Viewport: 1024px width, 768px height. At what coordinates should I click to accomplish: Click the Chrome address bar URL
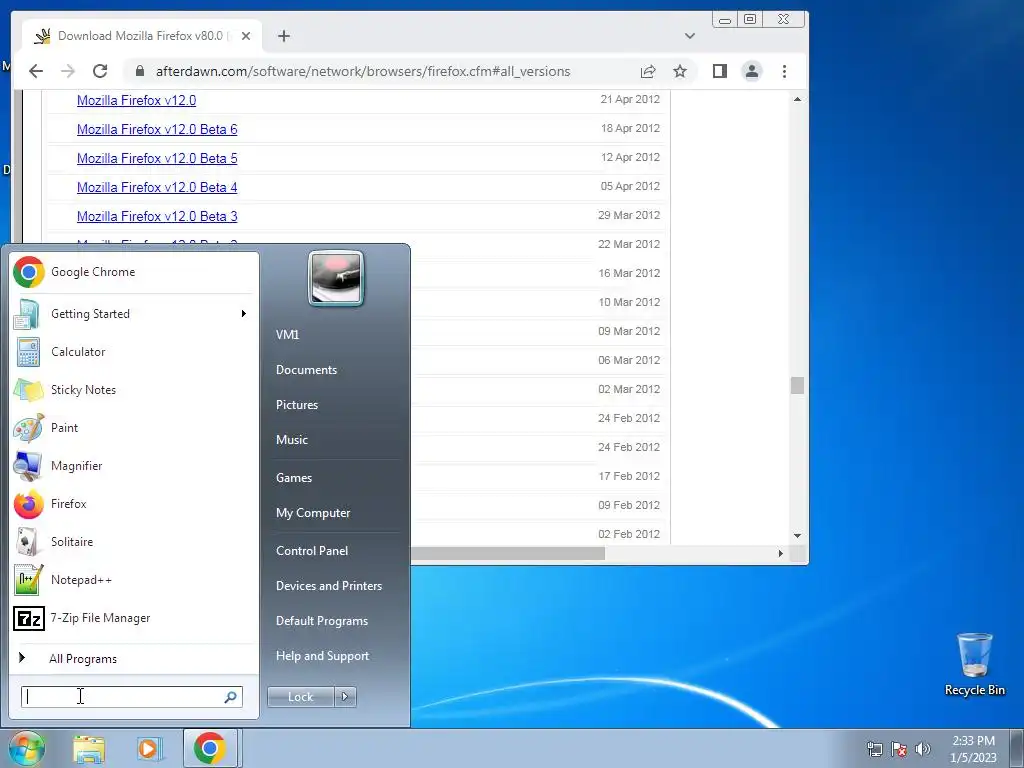[x=362, y=71]
